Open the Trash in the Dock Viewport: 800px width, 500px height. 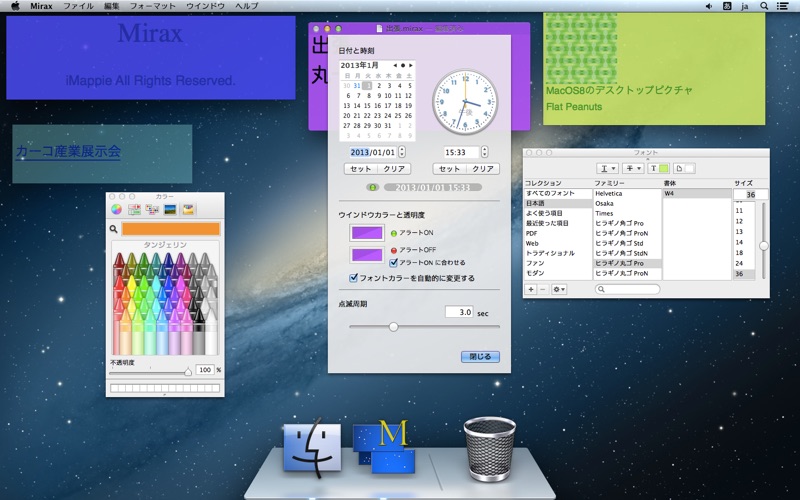[489, 448]
